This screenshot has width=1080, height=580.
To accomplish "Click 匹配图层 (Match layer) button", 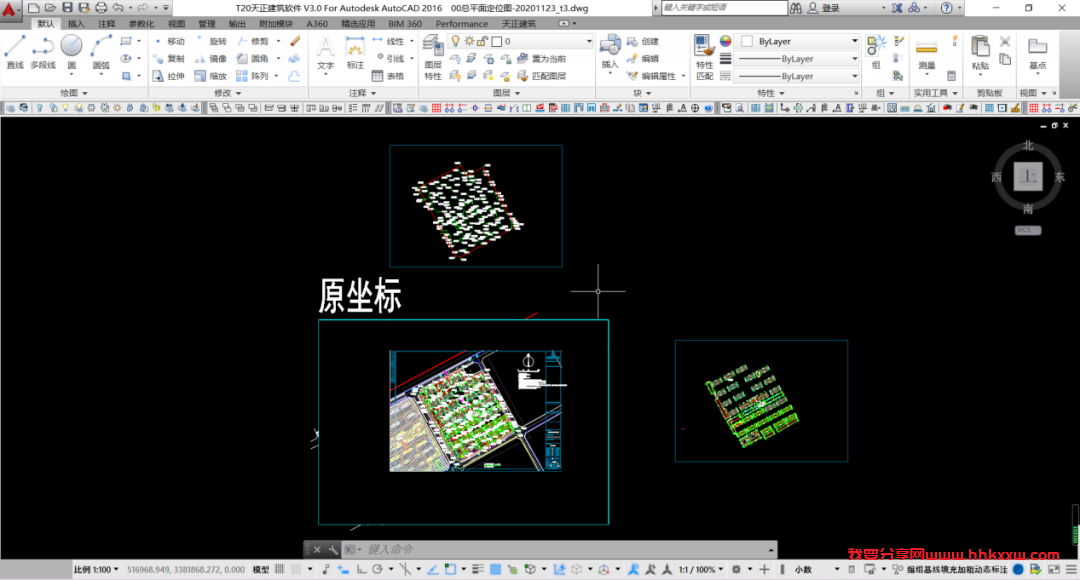I will point(541,76).
